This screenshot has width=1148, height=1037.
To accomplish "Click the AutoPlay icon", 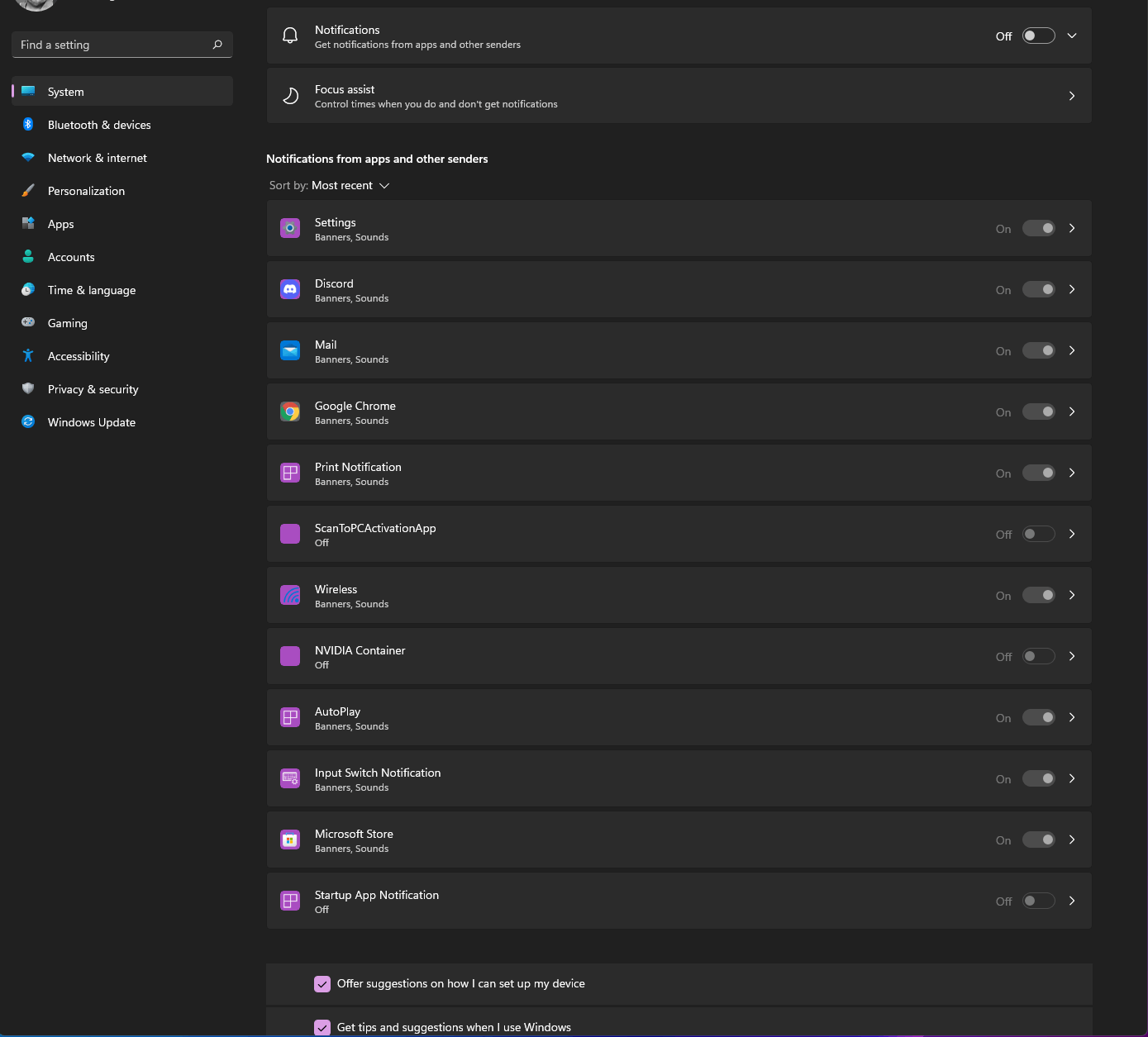I will [x=290, y=717].
